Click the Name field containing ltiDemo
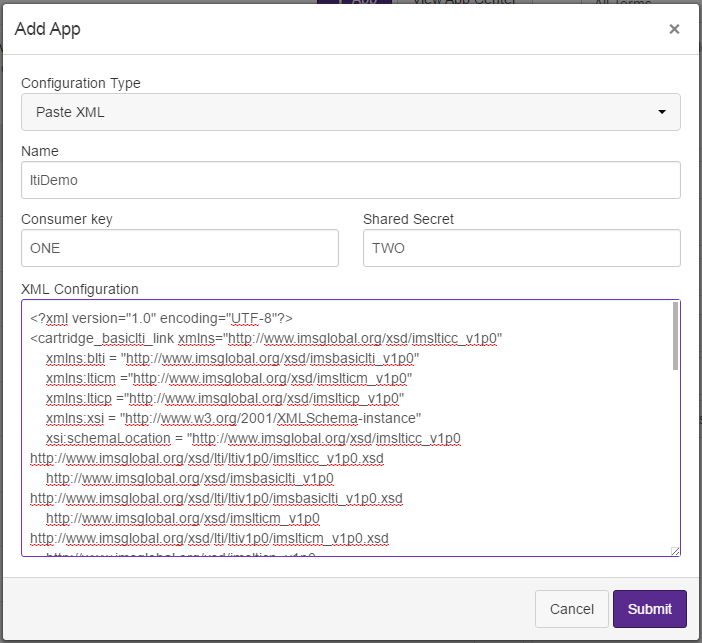This screenshot has width=702, height=643. click(351, 180)
